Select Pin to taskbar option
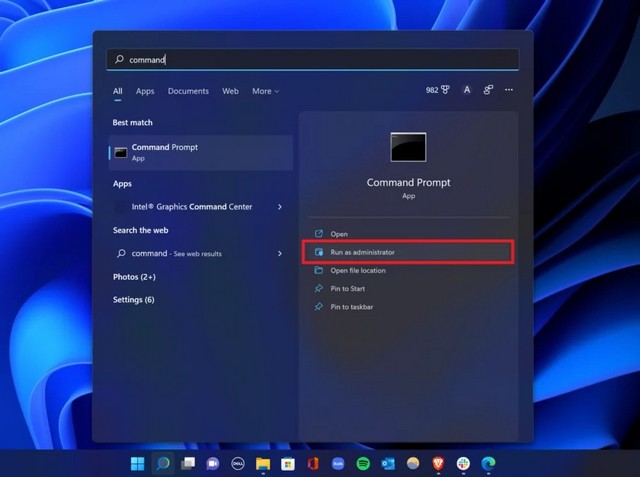 click(x=351, y=307)
